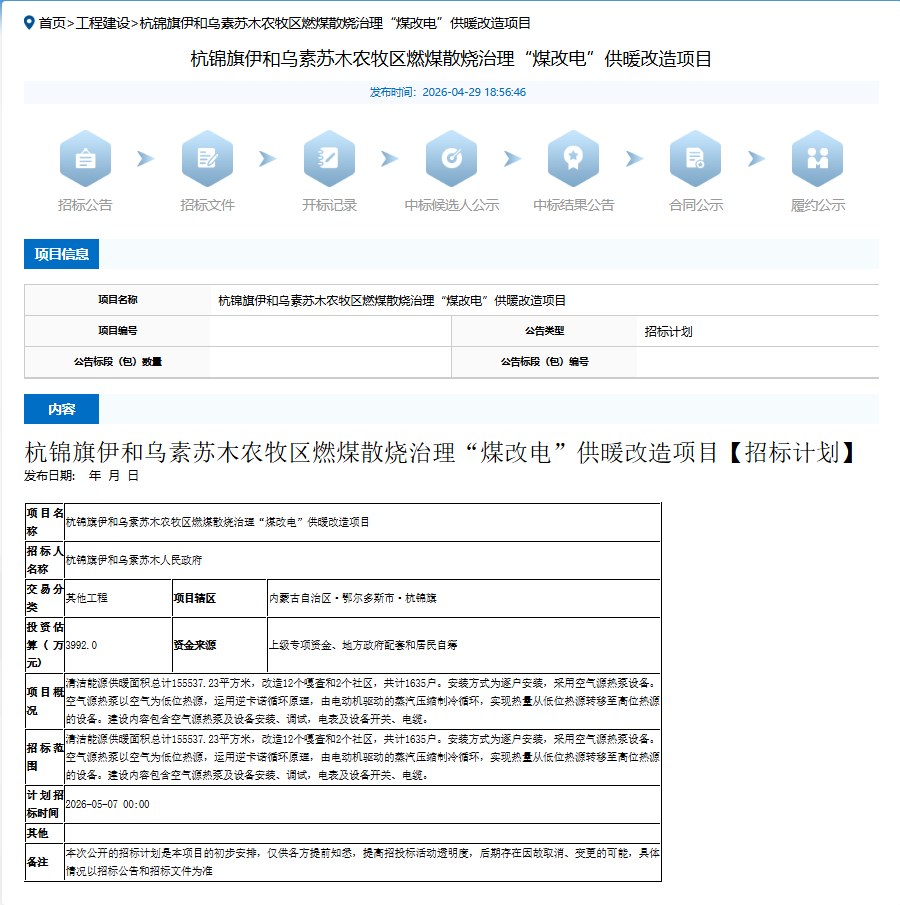Screen dimensions: 900x905
Task: Click the location pin icon in breadcrumb
Action: tap(29, 23)
